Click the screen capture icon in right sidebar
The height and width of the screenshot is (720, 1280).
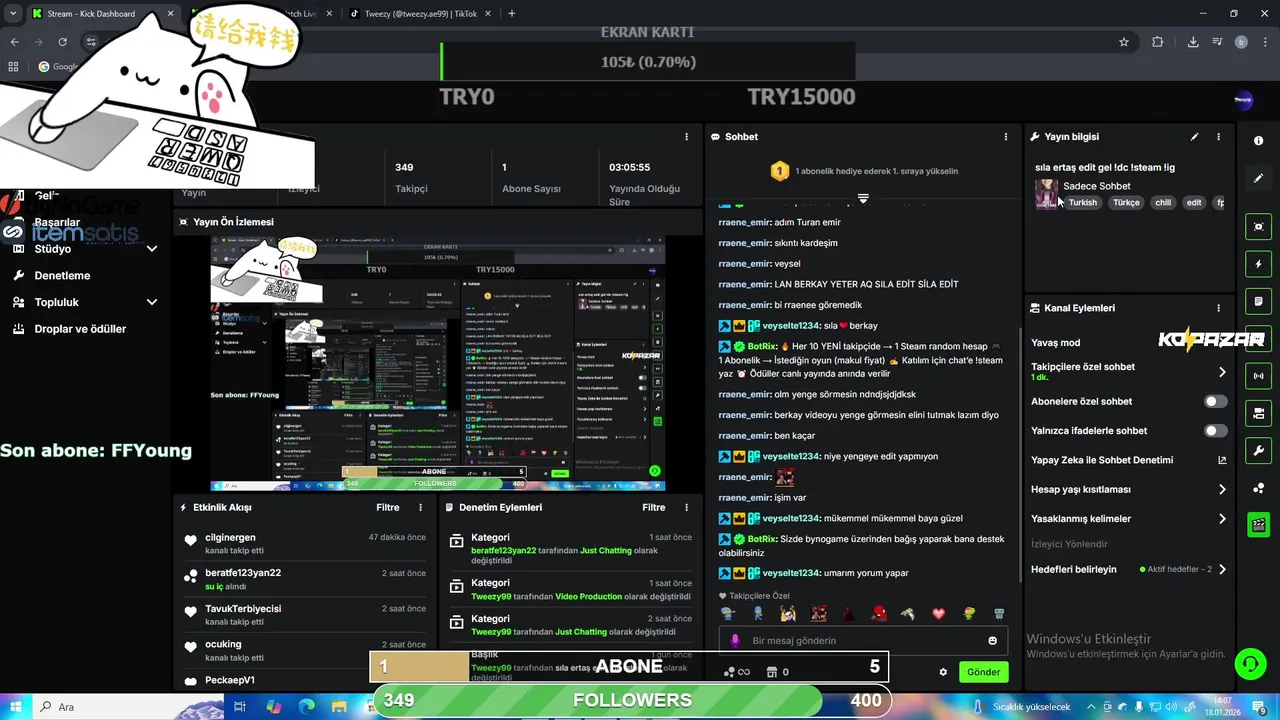[1258, 227]
